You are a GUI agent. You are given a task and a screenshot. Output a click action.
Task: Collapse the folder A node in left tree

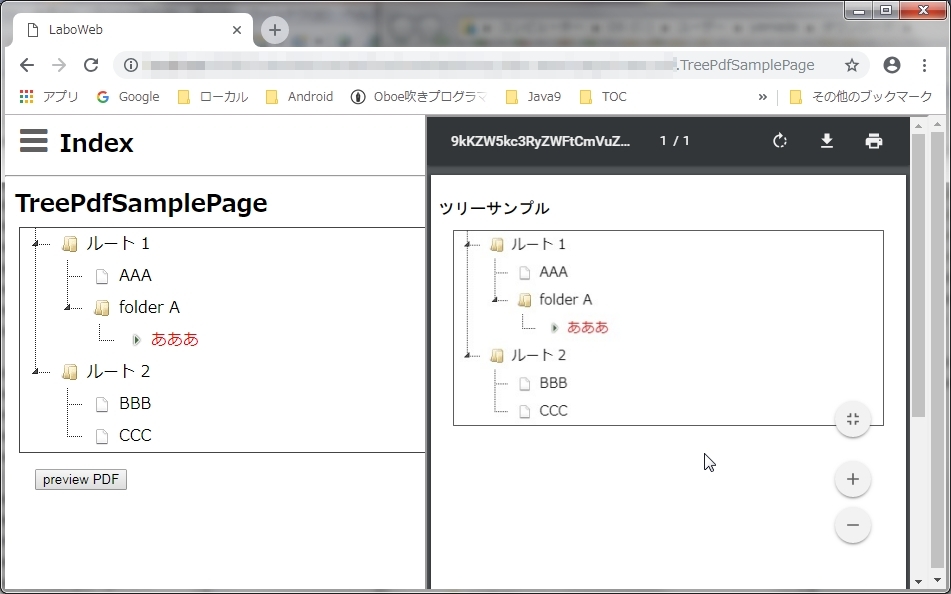pos(68,307)
